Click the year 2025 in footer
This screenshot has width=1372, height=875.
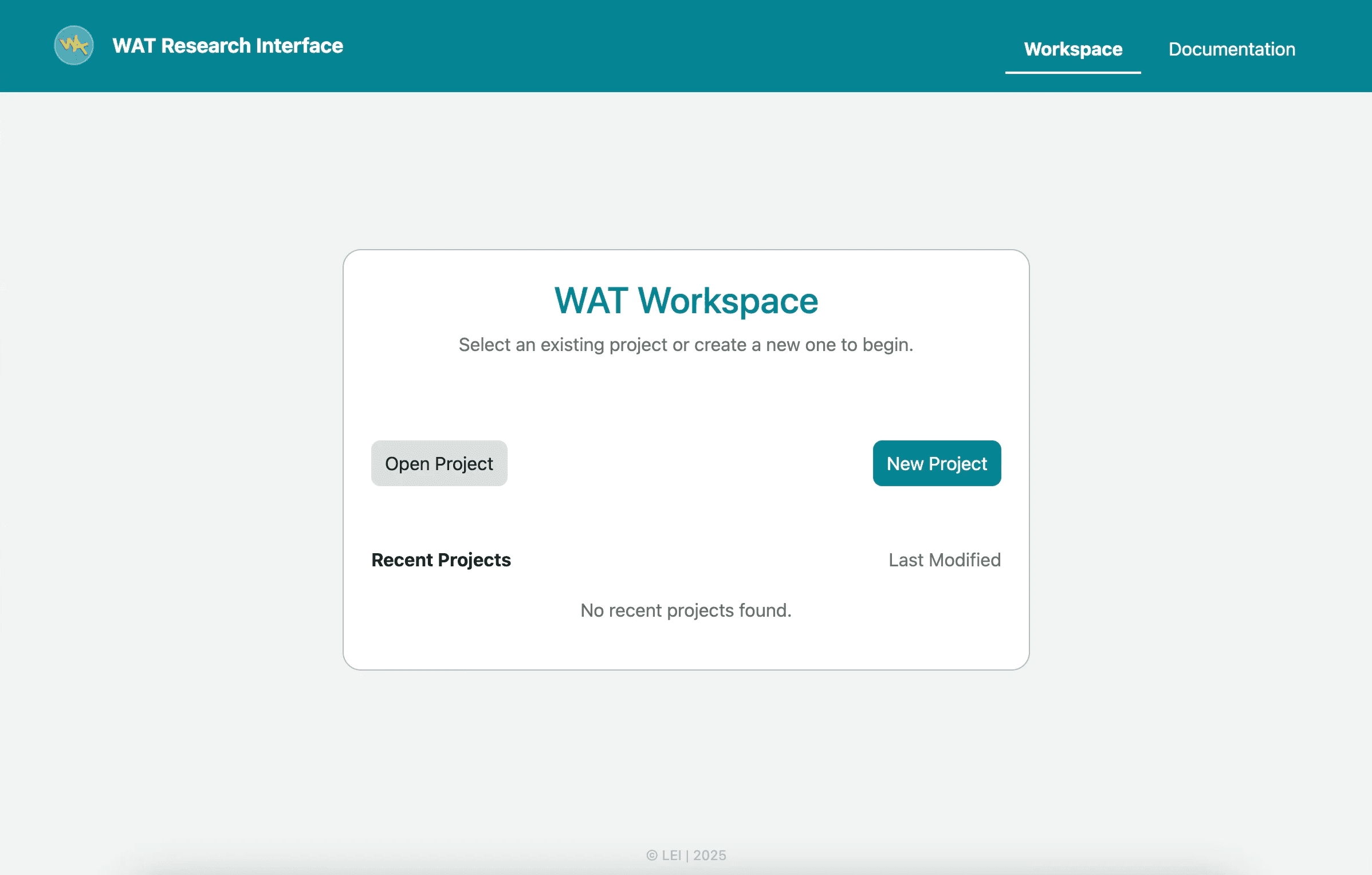(x=709, y=855)
